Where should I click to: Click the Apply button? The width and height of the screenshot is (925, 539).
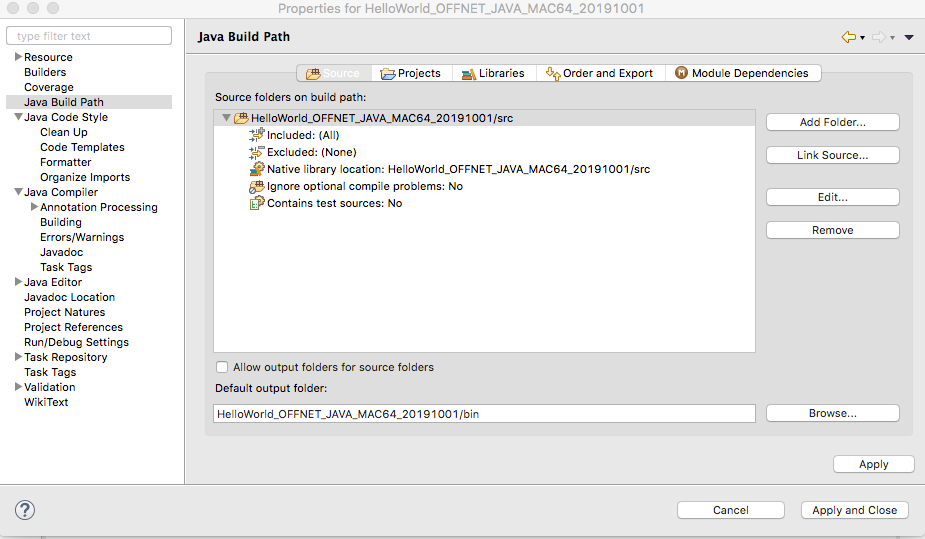pyautogui.click(x=874, y=464)
